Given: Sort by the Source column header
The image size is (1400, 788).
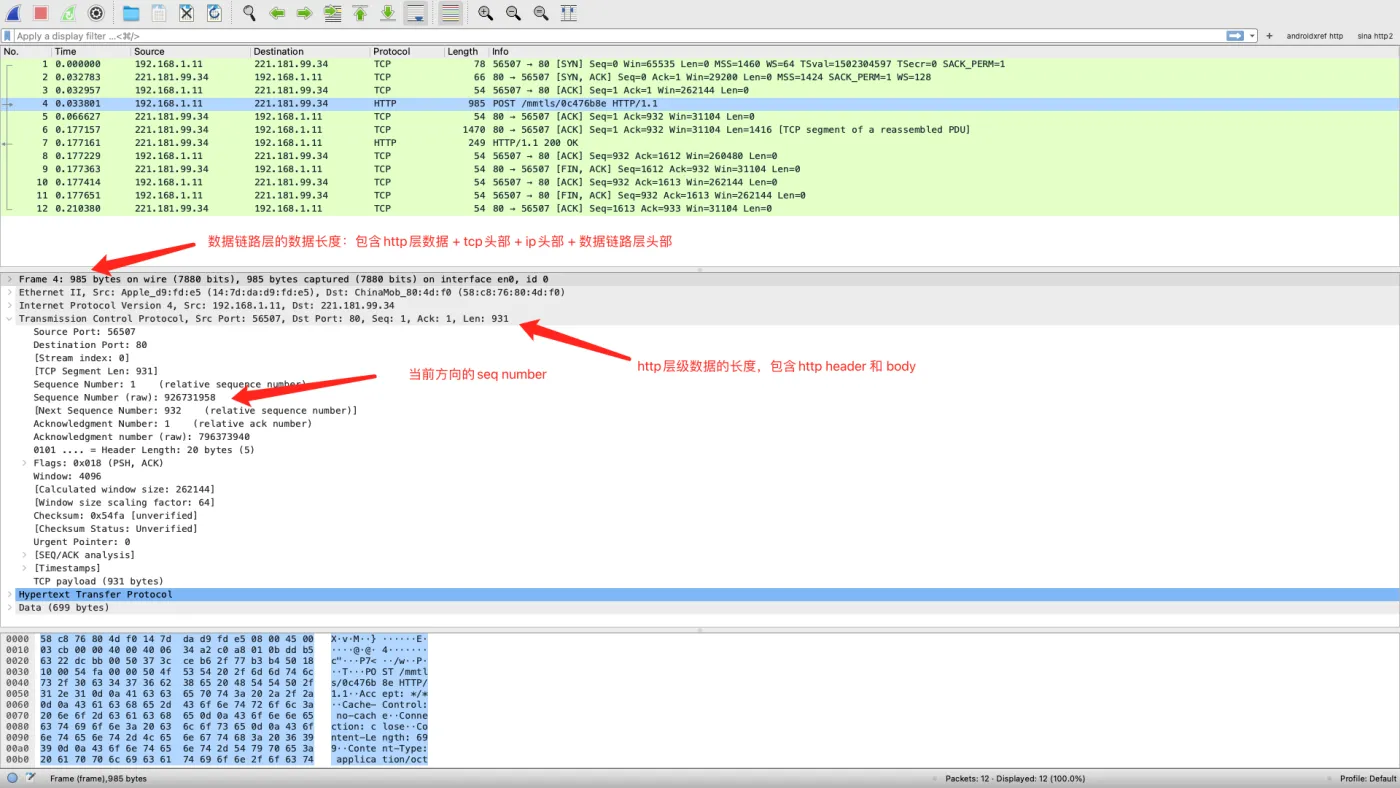Looking at the screenshot, I should click(x=190, y=51).
